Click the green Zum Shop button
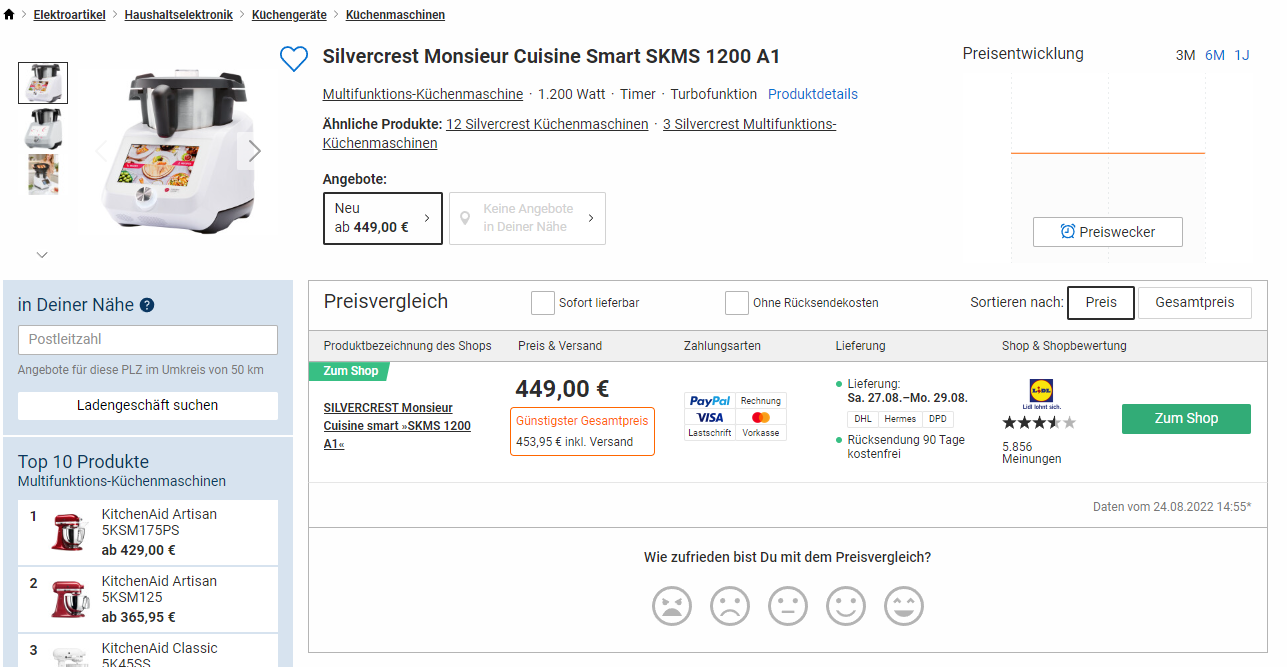 pos(1186,419)
